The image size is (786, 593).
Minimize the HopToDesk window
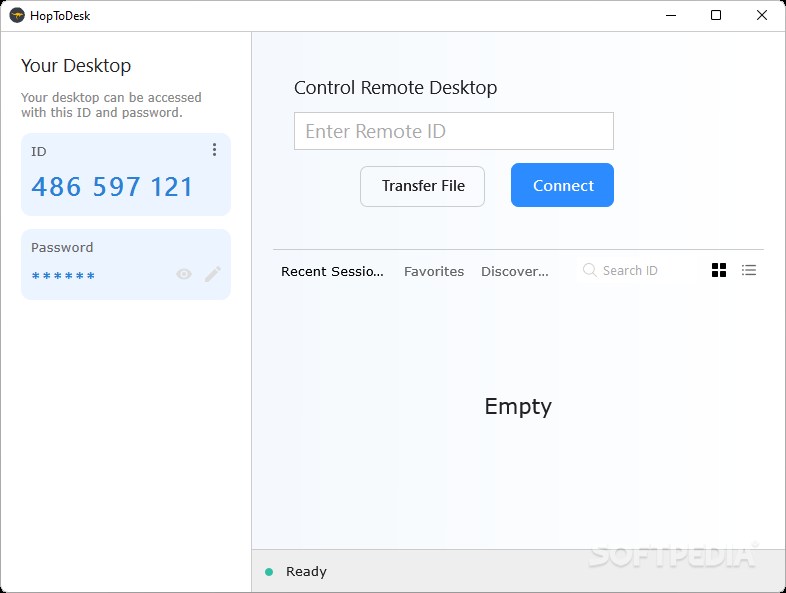pyautogui.click(x=671, y=16)
